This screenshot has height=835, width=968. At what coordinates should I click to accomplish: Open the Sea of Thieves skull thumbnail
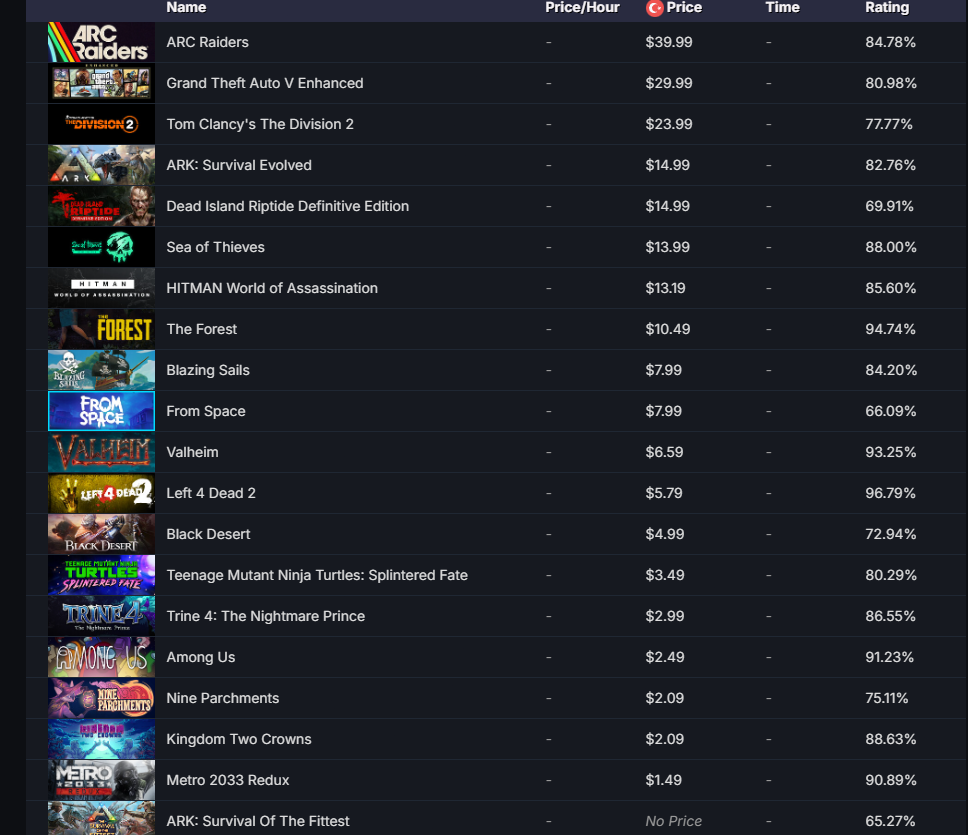(x=101, y=247)
